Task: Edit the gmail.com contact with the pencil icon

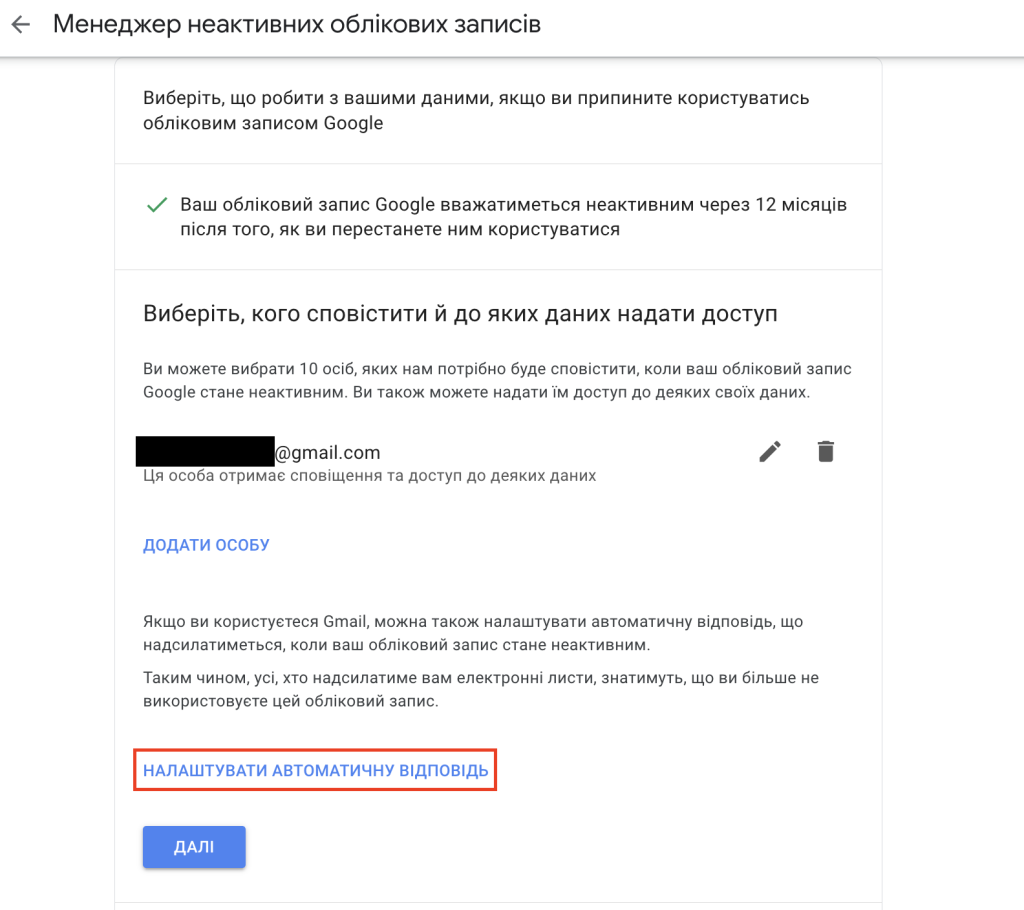Action: tap(770, 451)
